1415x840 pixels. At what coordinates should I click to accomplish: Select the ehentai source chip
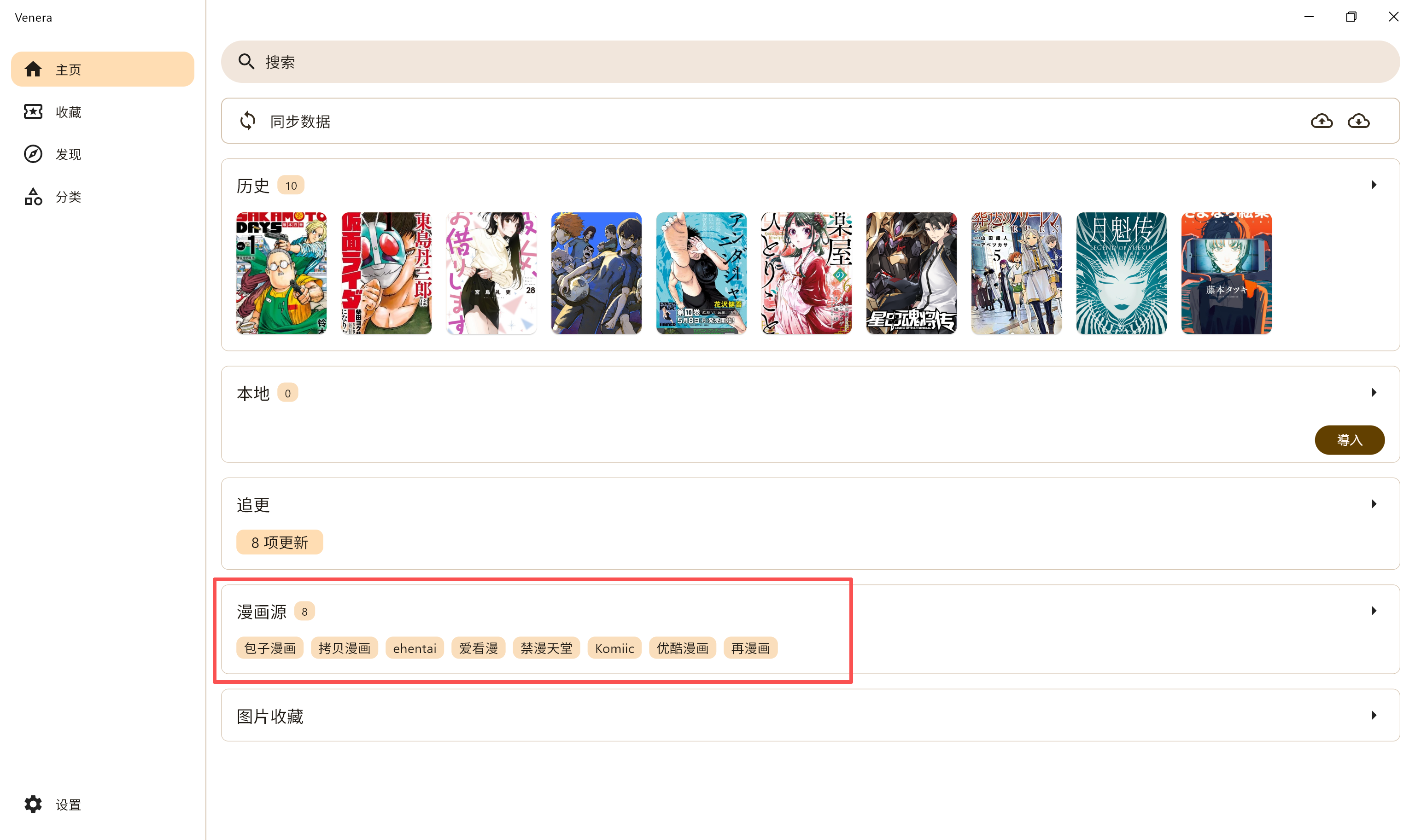[x=414, y=649]
